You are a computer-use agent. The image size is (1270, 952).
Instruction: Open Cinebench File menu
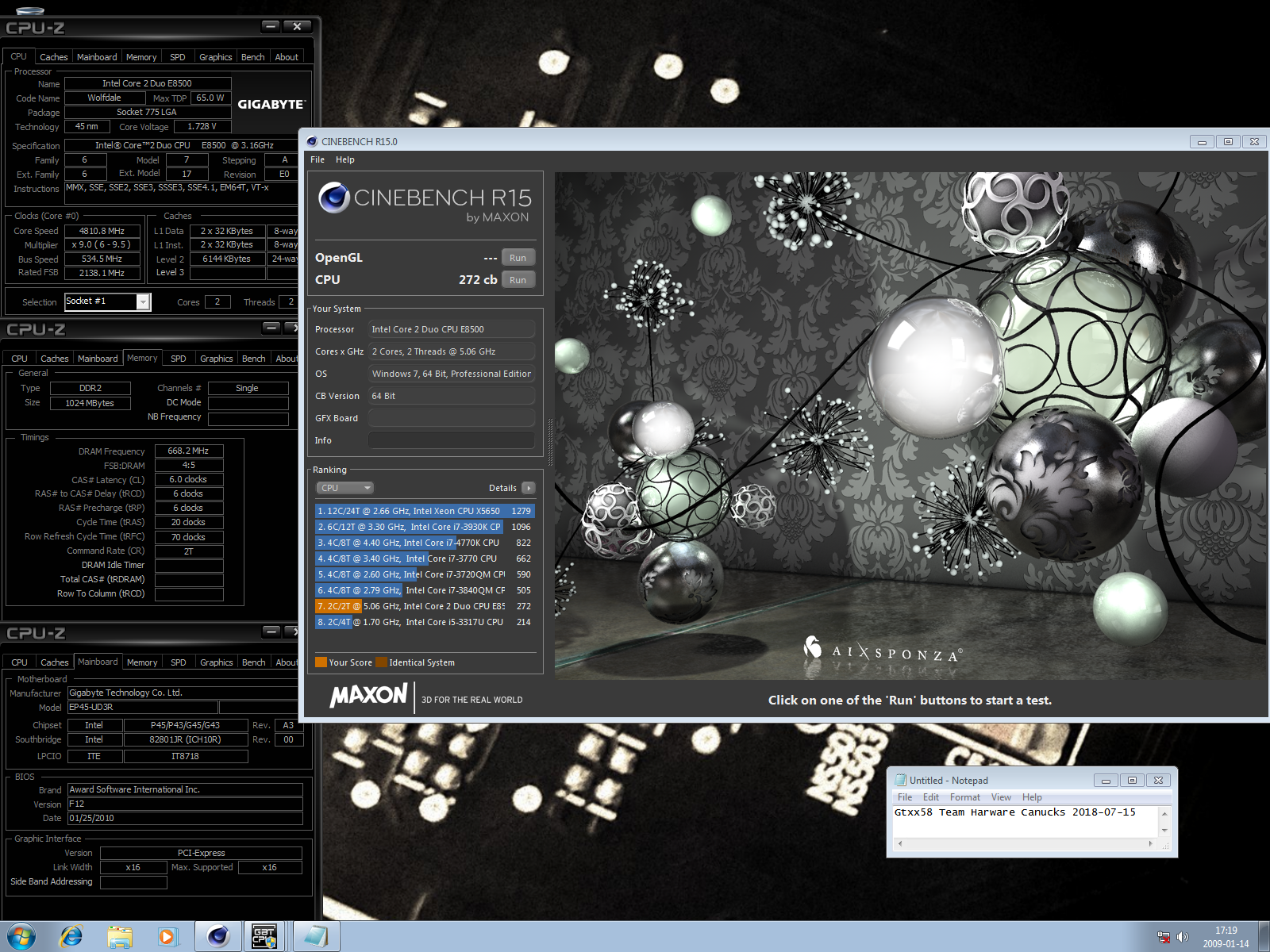[x=317, y=159]
